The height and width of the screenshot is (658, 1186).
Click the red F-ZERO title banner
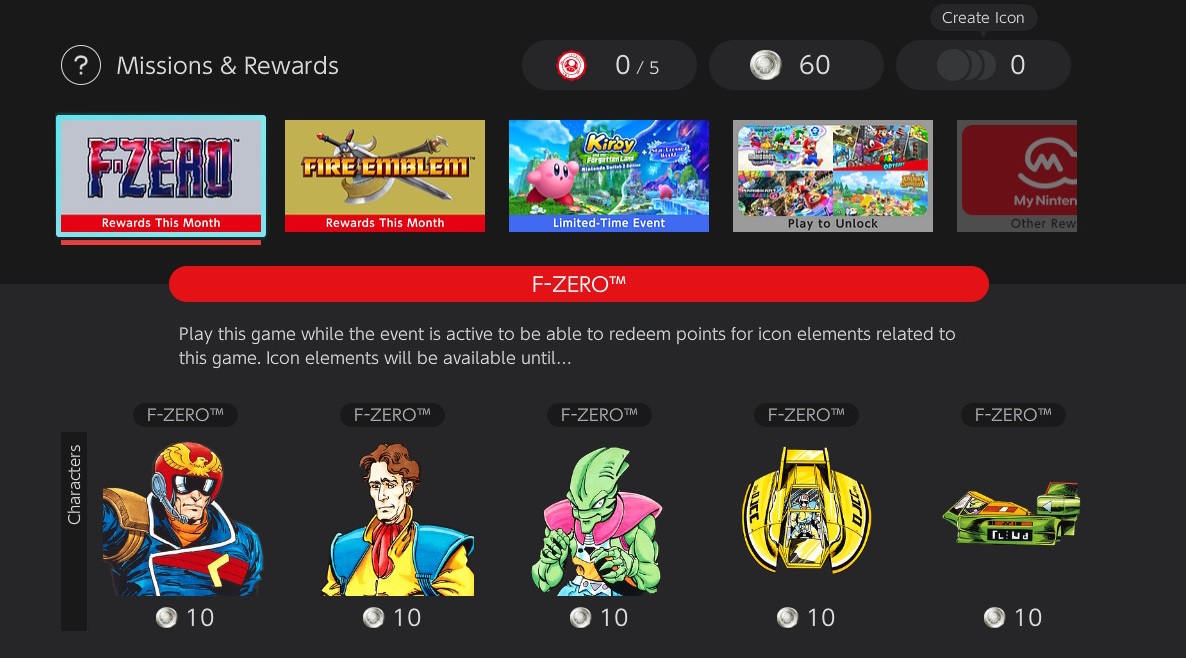[x=579, y=284]
